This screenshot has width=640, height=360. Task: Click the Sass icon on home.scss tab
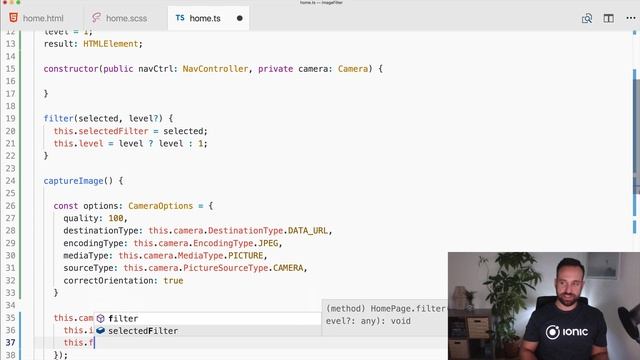pos(96,18)
